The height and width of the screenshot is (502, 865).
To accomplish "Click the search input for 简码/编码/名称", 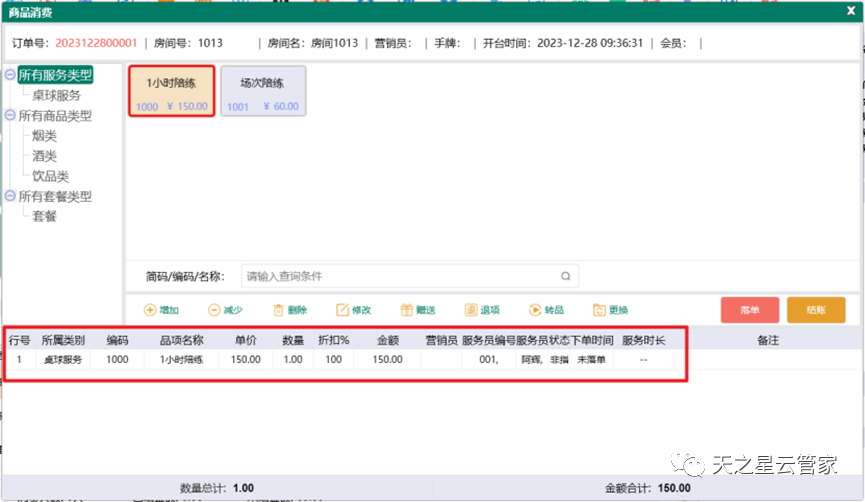I will point(400,276).
